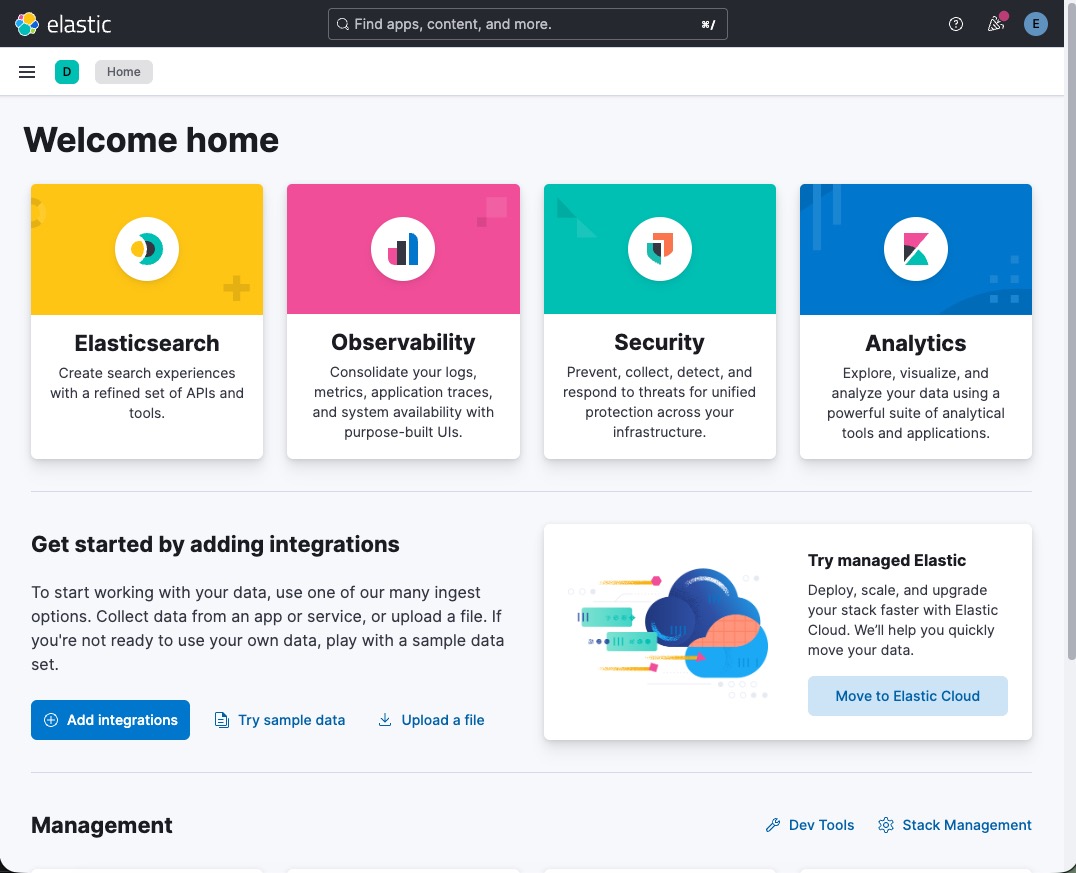This screenshot has width=1076, height=873.
Task: Click the keyboard shortcut hint in search
Action: click(x=707, y=25)
